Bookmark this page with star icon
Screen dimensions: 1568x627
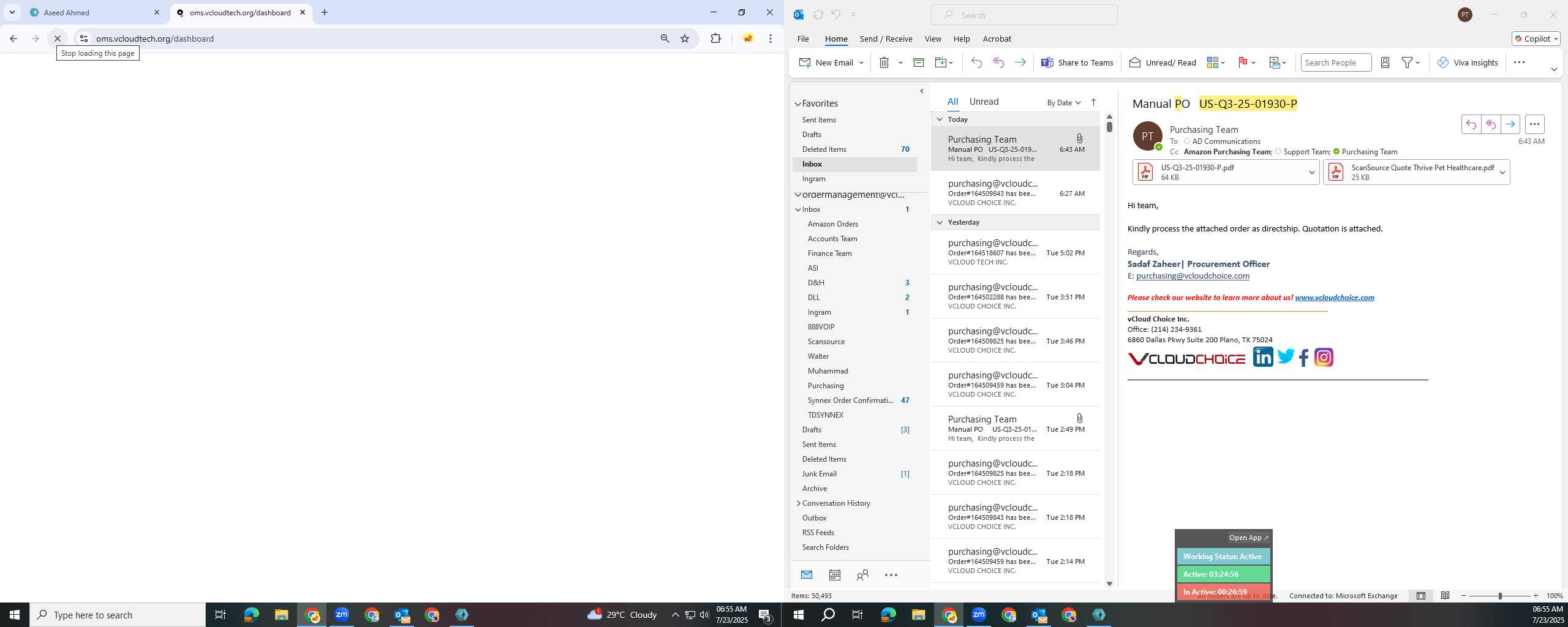tap(685, 39)
